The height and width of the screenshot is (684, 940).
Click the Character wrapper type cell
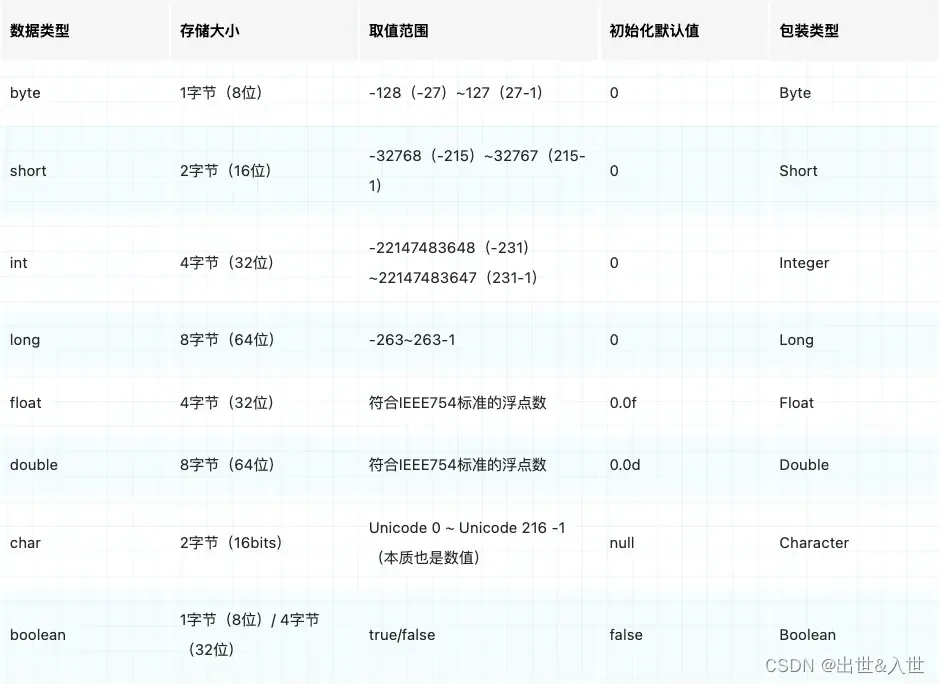(814, 543)
